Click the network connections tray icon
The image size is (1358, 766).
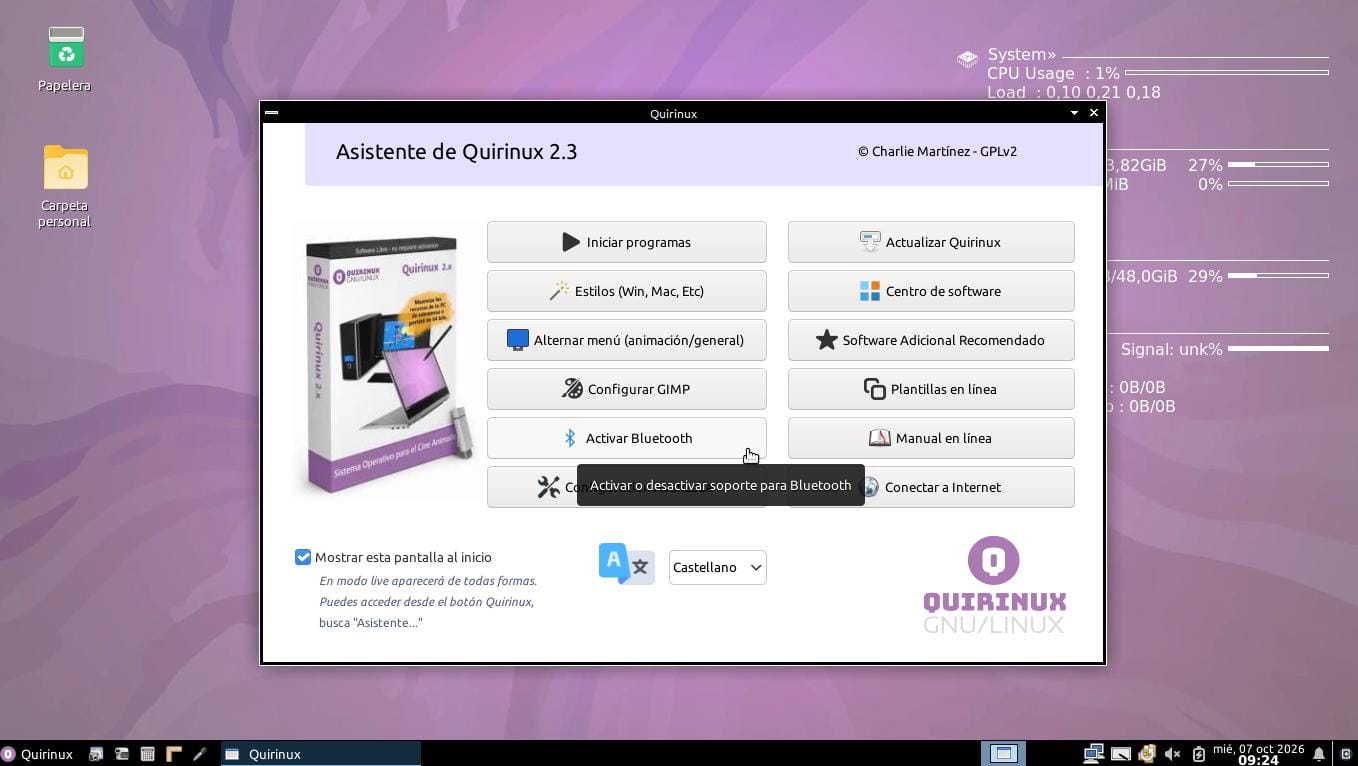click(1093, 754)
